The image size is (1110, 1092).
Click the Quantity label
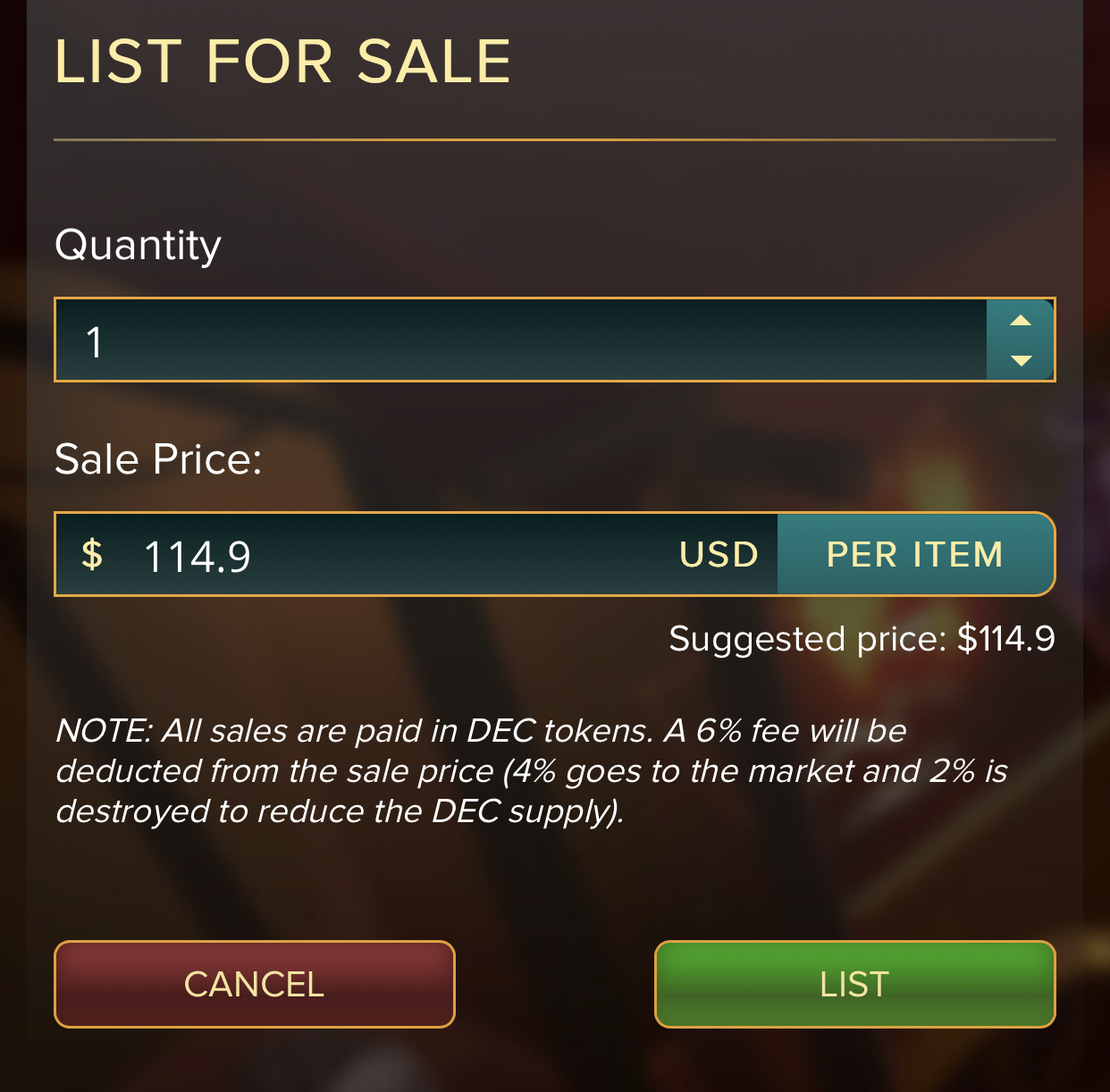[x=138, y=245]
